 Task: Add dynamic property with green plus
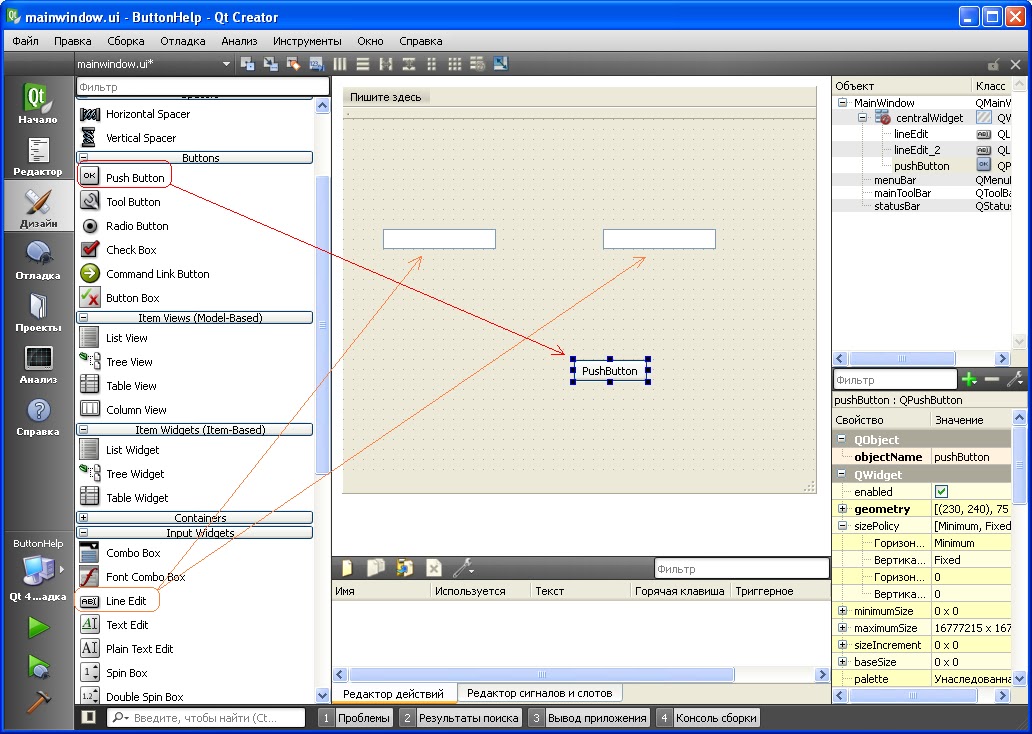(x=969, y=379)
